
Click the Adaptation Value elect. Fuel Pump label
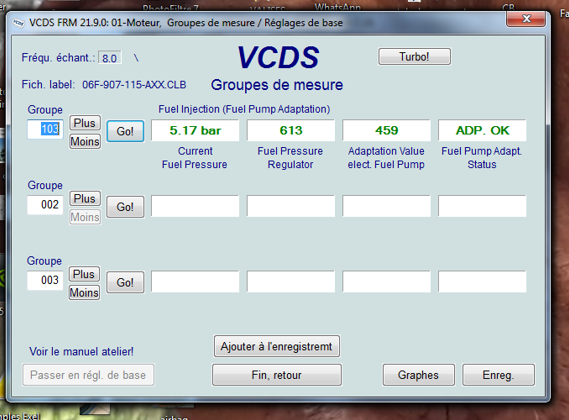(386, 158)
